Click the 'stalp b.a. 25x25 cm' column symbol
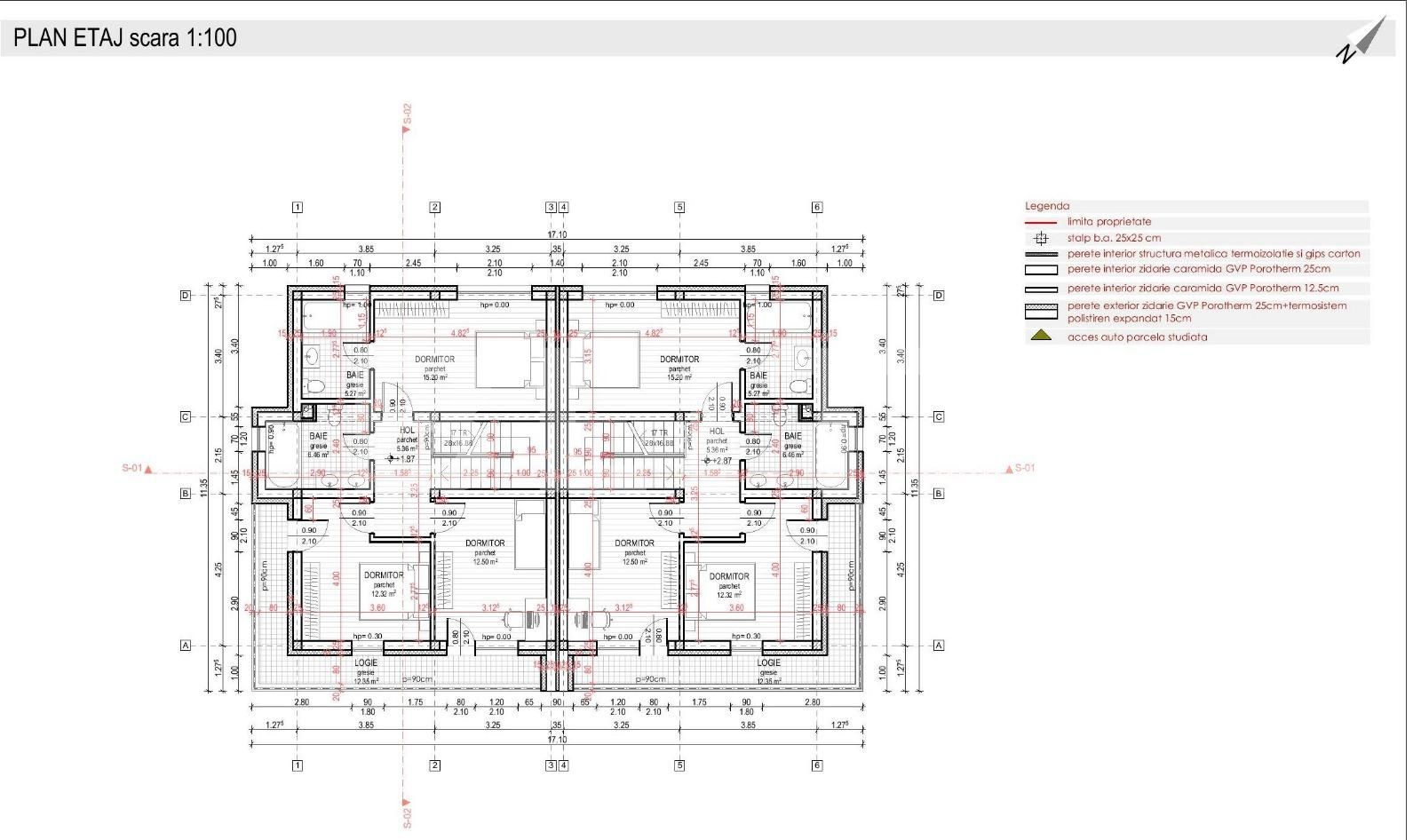This screenshot has height=840, width=1421. 1041,238
